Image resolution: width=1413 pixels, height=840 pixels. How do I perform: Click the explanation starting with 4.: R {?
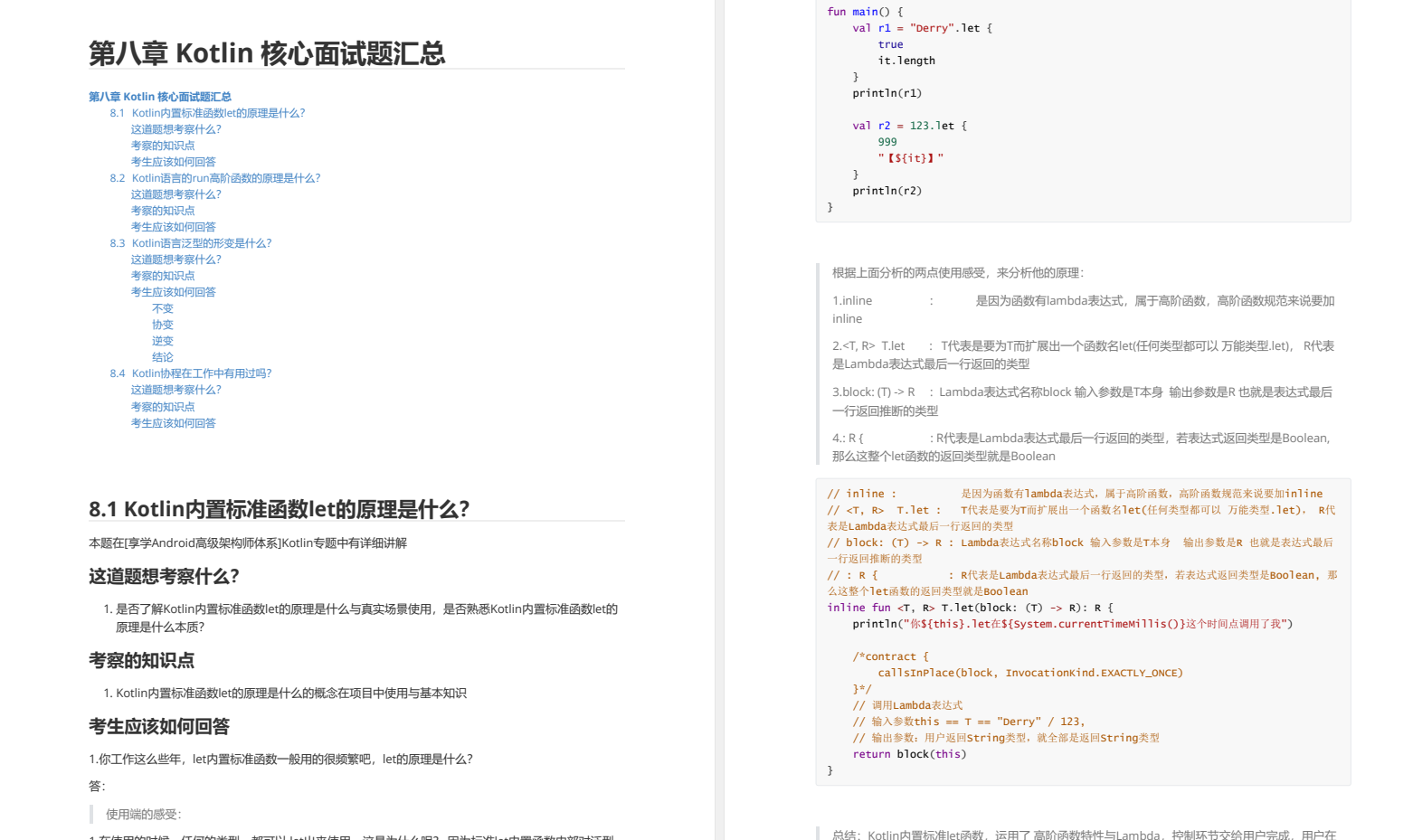pyautogui.click(x=1083, y=448)
